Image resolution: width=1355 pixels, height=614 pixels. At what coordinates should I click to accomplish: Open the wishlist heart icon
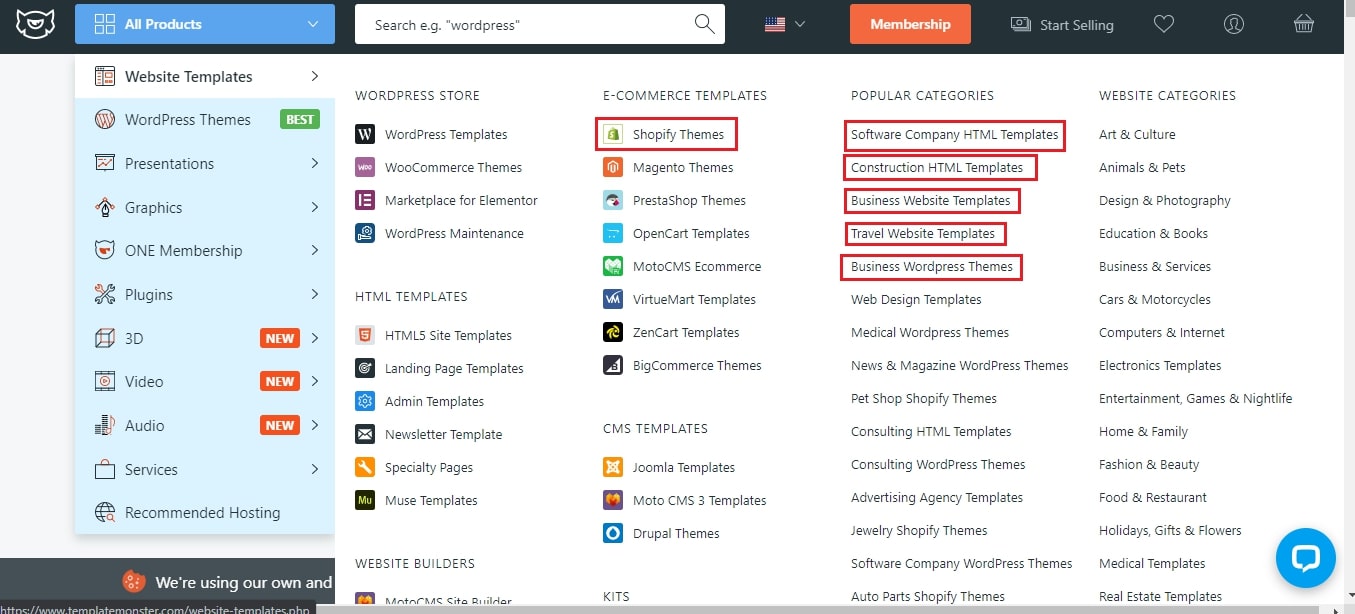[x=1164, y=24]
